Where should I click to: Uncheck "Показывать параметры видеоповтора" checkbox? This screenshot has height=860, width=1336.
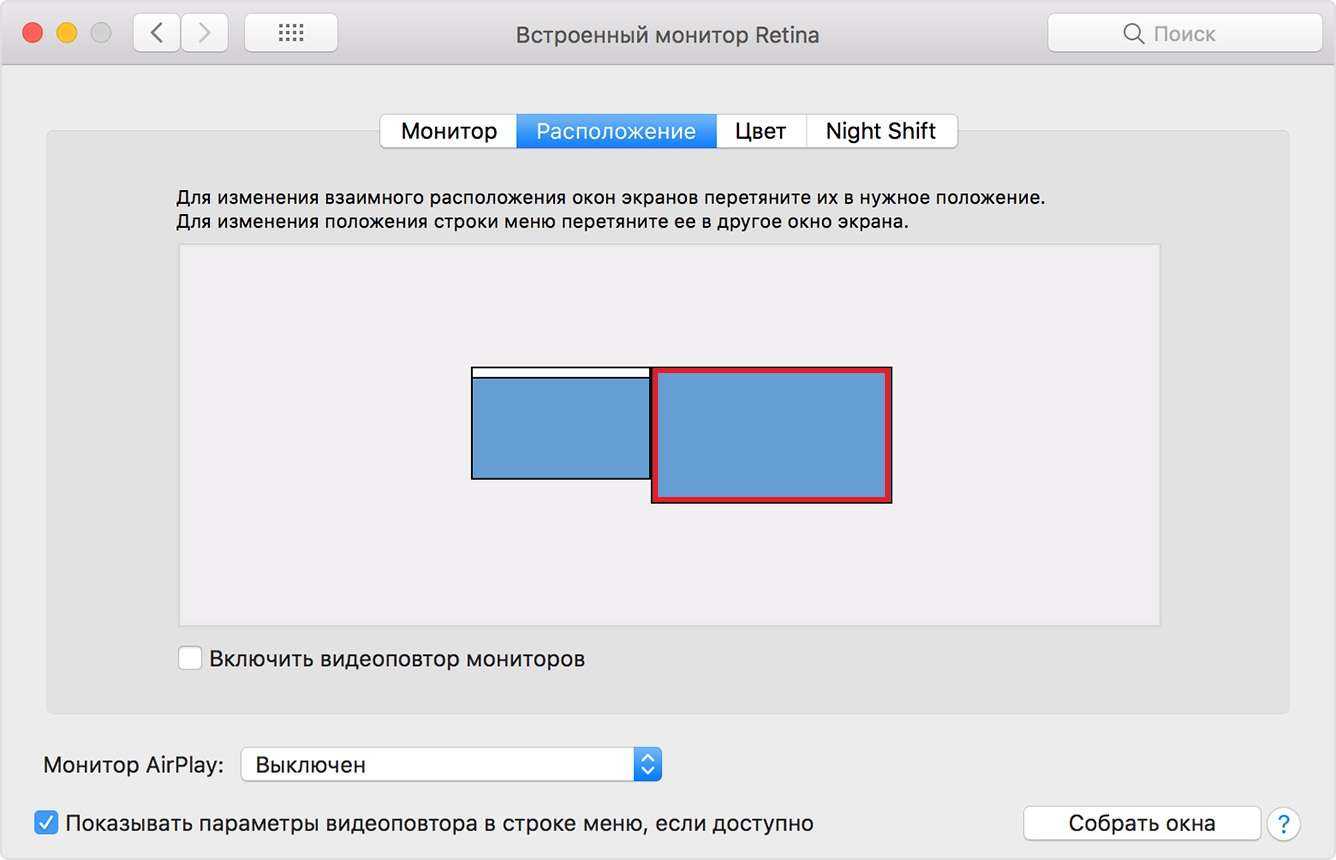[46, 823]
